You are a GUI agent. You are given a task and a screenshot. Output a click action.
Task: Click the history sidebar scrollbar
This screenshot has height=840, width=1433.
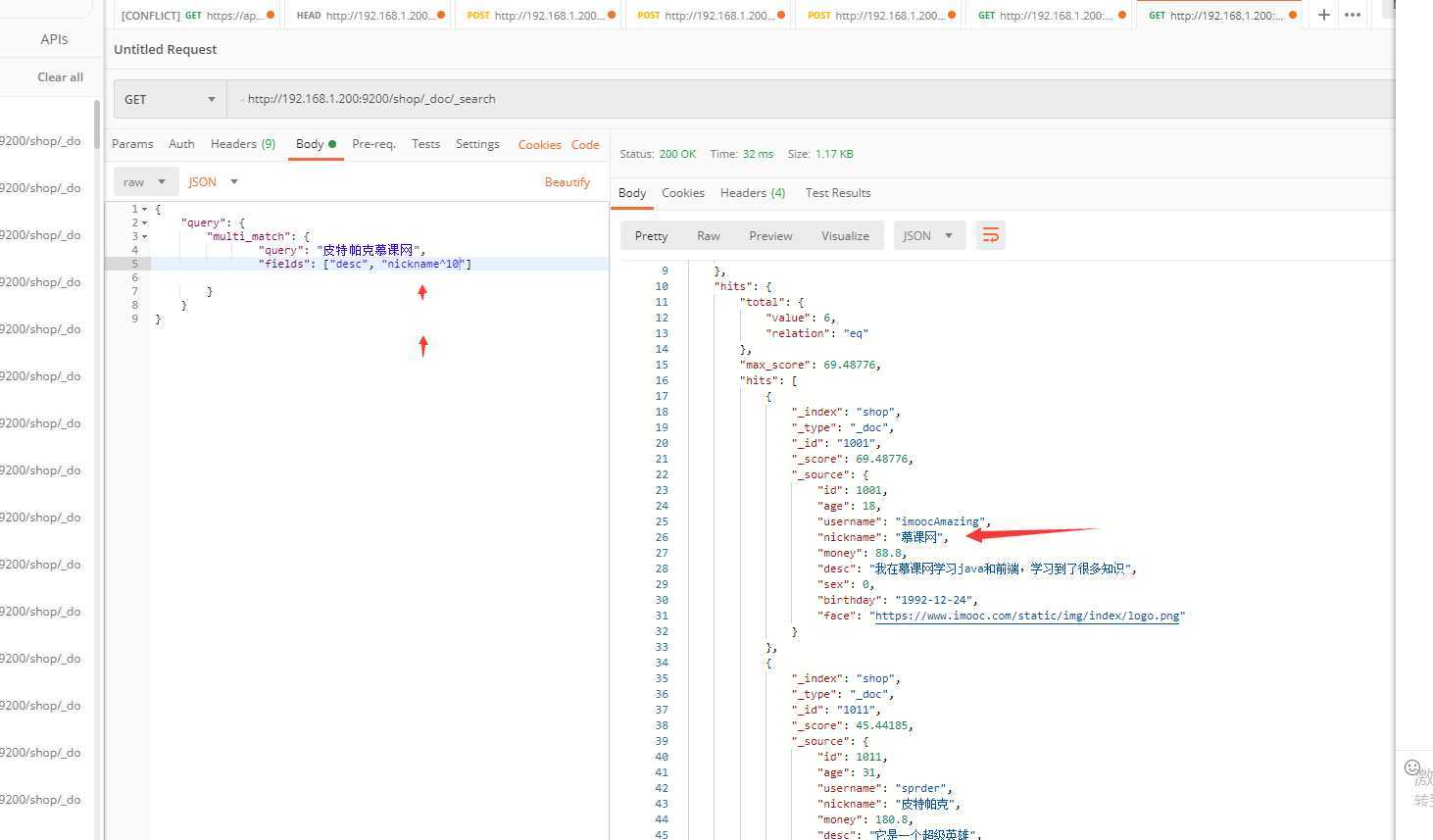(97, 125)
